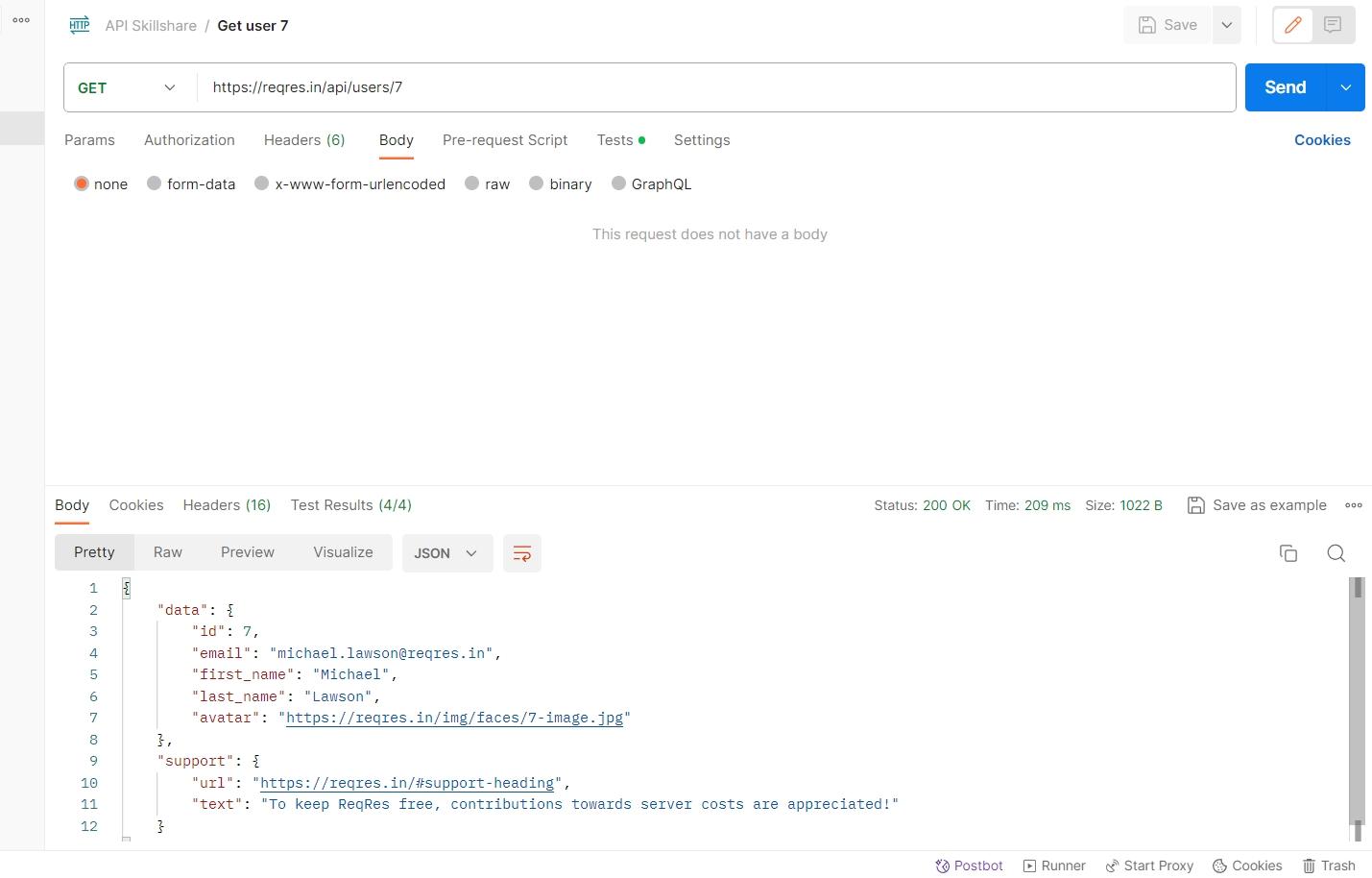Open Cookies from the bottom status bar
1372x878 pixels.
(1247, 866)
